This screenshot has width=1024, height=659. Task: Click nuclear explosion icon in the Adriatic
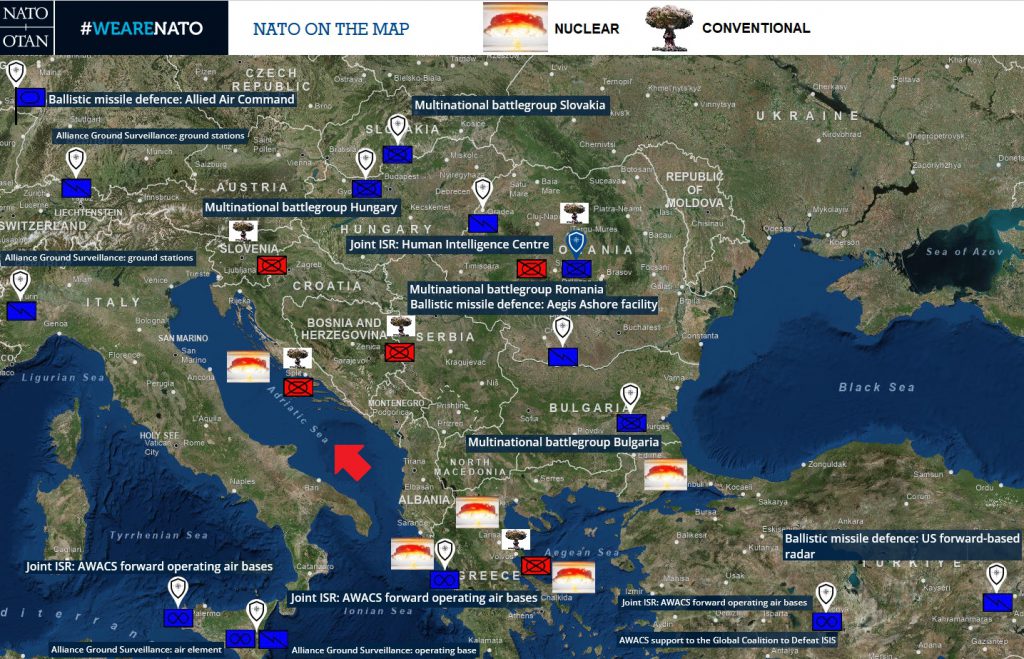pyautogui.click(x=248, y=367)
